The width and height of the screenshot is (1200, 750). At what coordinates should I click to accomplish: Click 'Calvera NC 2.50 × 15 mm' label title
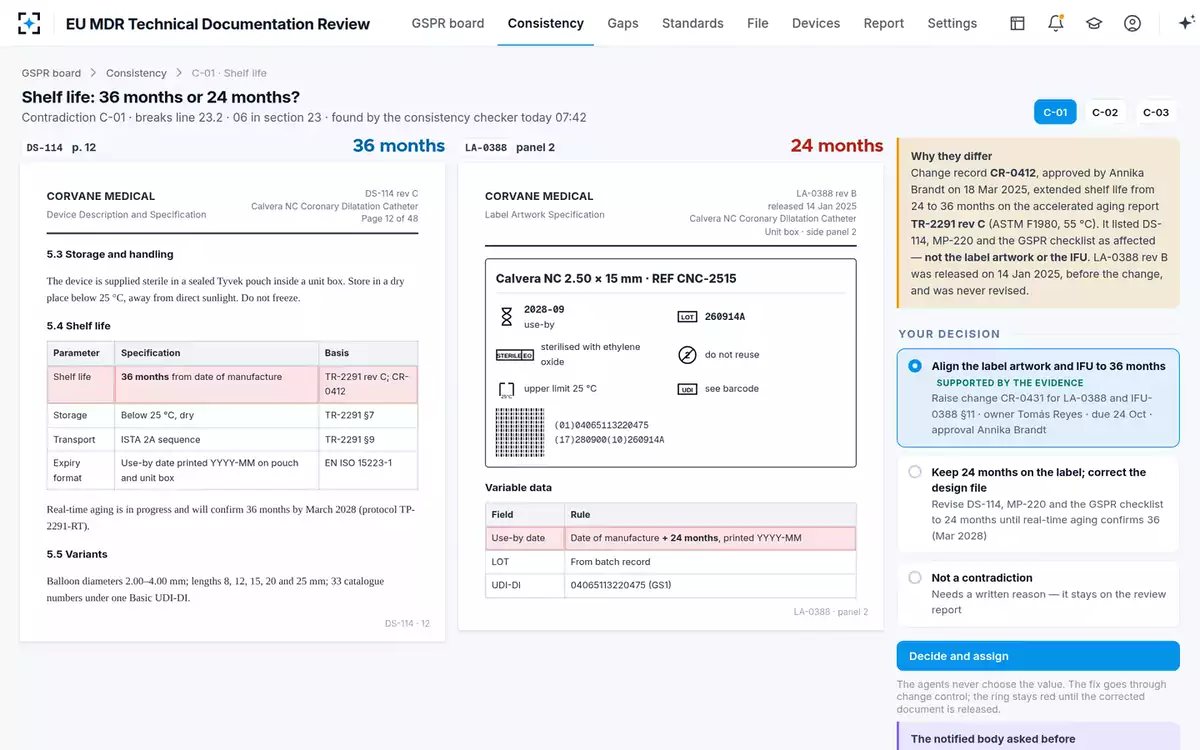click(616, 278)
